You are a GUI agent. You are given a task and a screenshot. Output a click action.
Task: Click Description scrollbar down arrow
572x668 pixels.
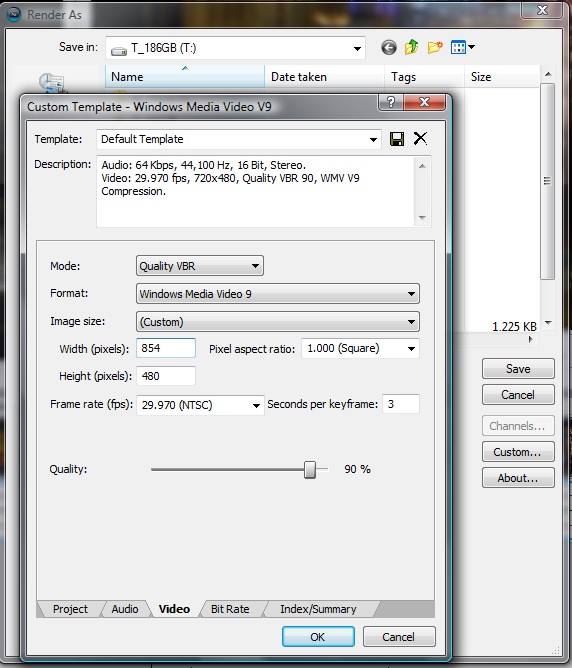point(422,218)
